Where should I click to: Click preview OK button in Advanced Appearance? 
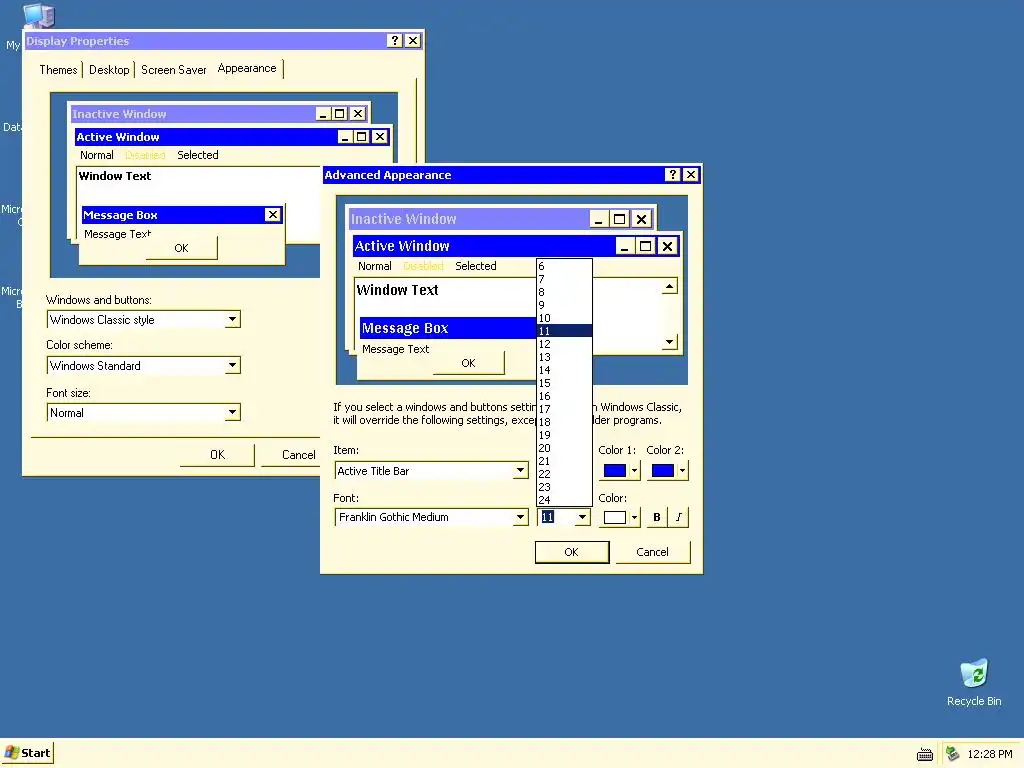(x=468, y=363)
